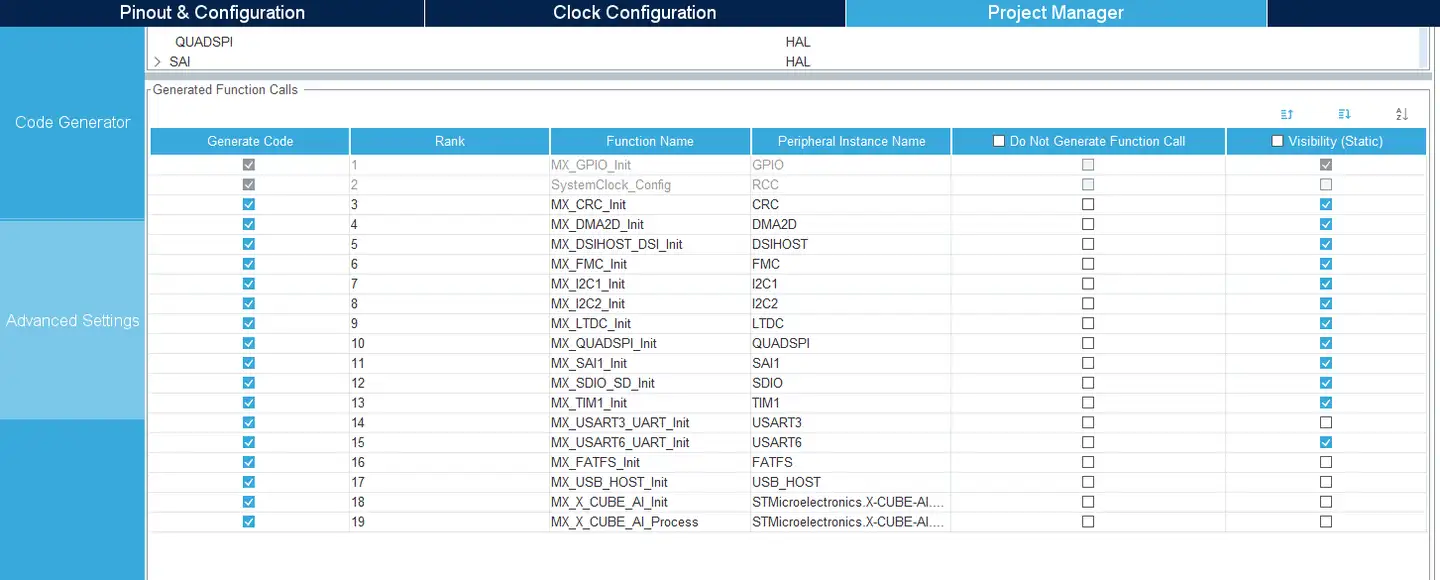1440x580 pixels.
Task: Select the MX_X_CUBE_AI_Init function name cell
Action: (650, 501)
